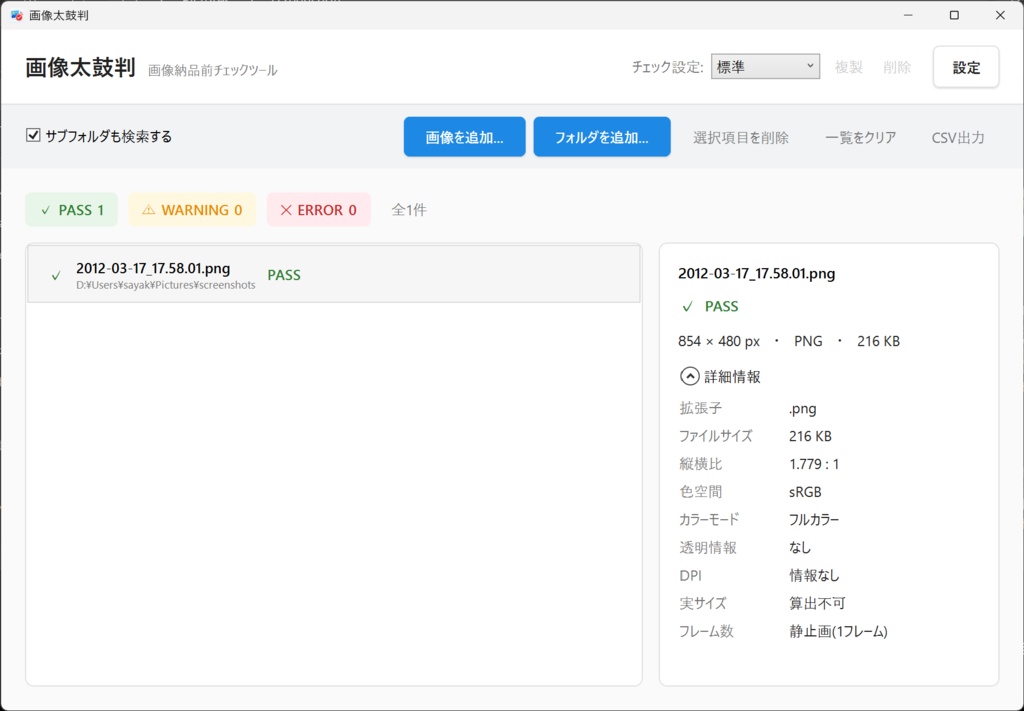Image resolution: width=1024 pixels, height=711 pixels.
Task: Close the 画像太鼓判 window
Action: tap(1000, 15)
